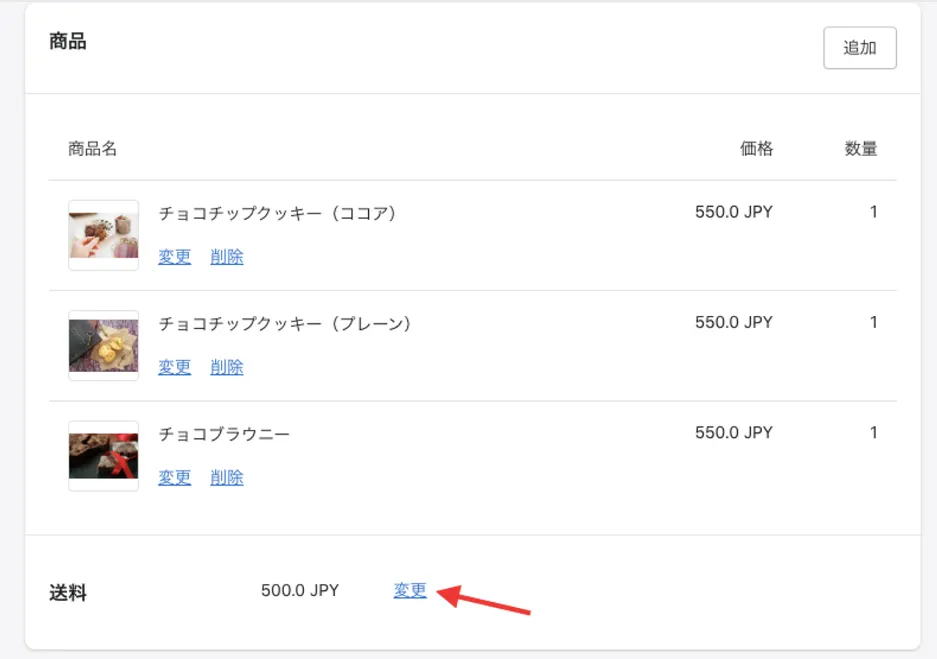Click the 商品名 column header
This screenshot has width=937, height=659.
tap(93, 148)
